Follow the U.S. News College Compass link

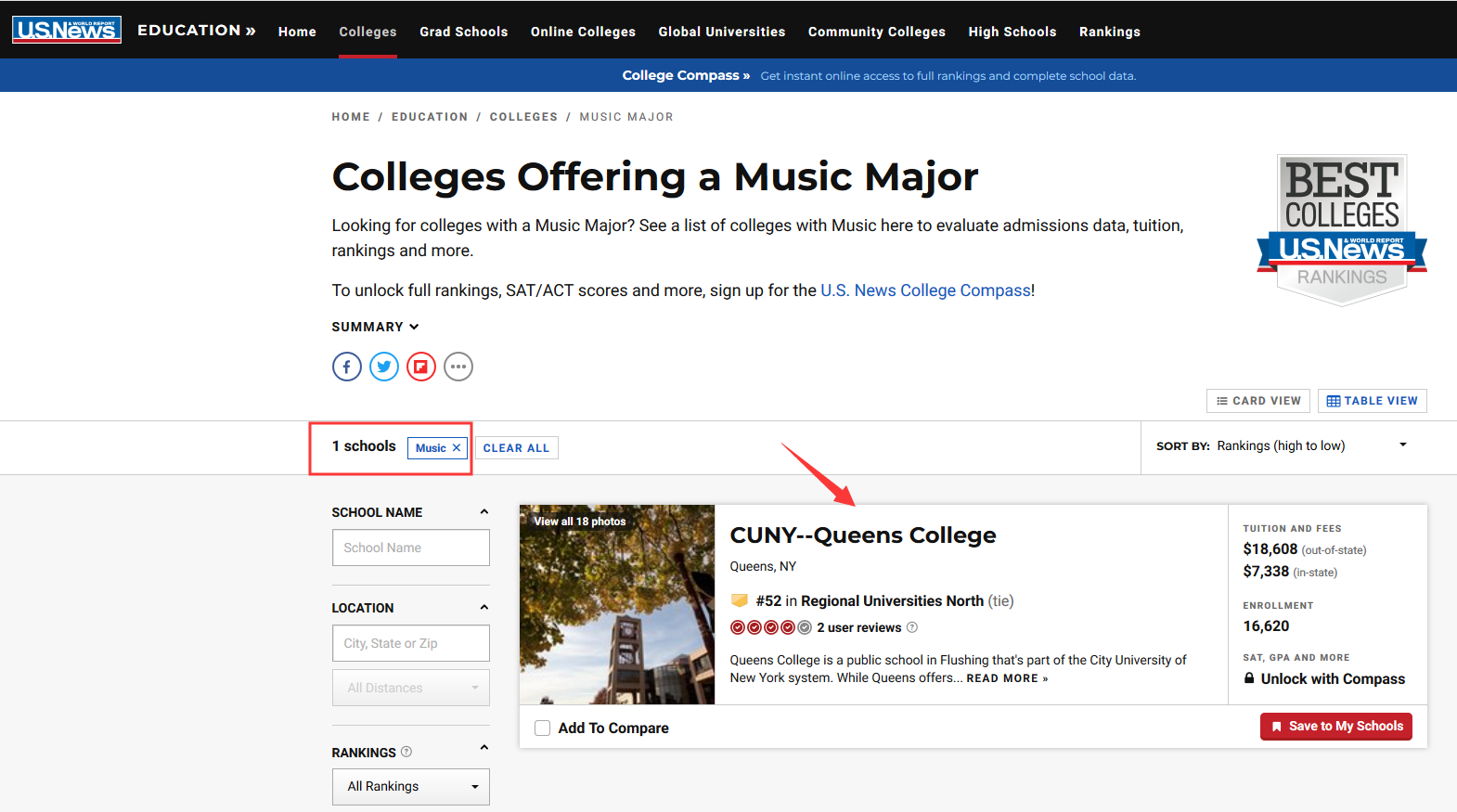coord(926,290)
